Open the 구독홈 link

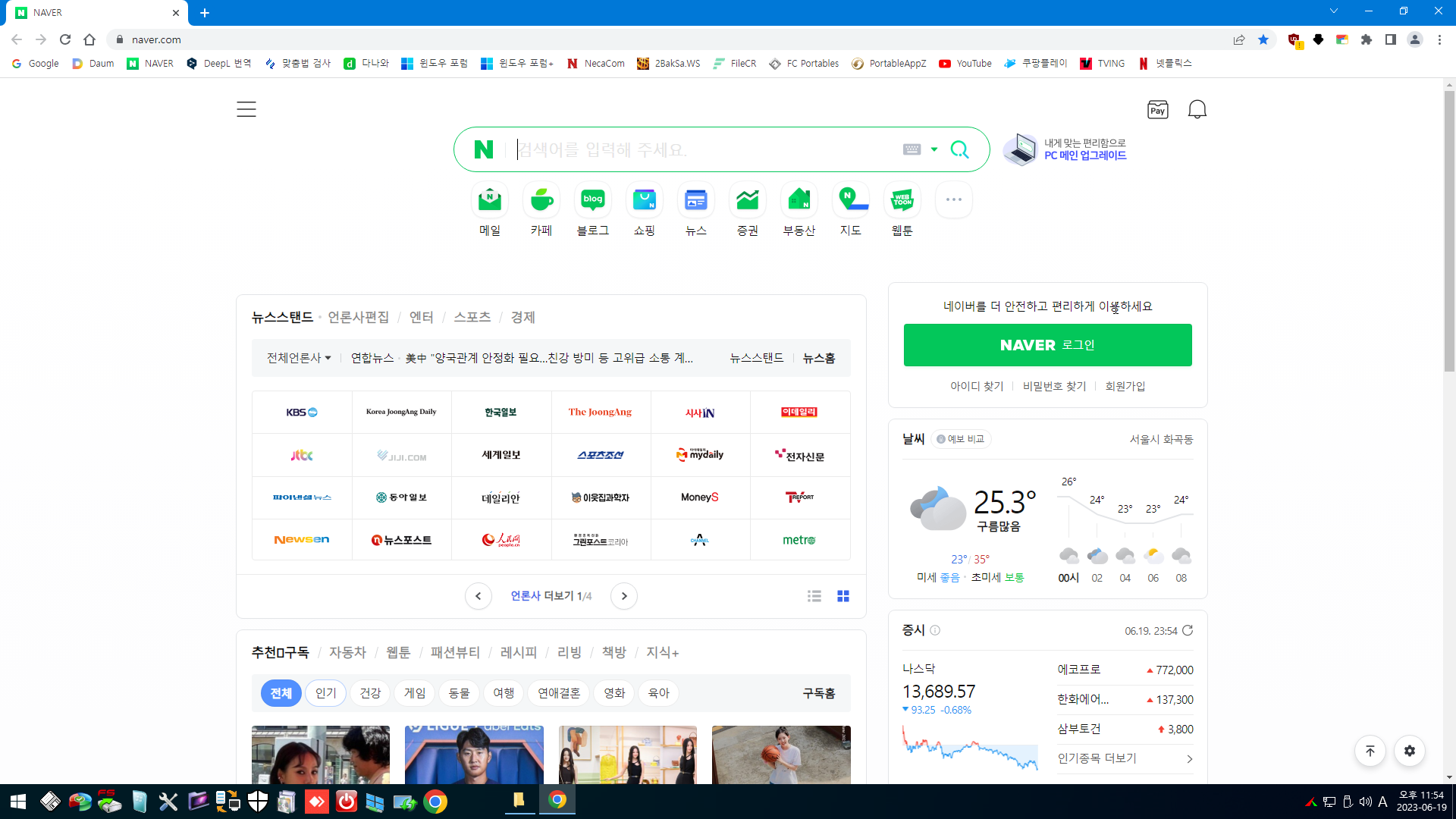pos(819,693)
